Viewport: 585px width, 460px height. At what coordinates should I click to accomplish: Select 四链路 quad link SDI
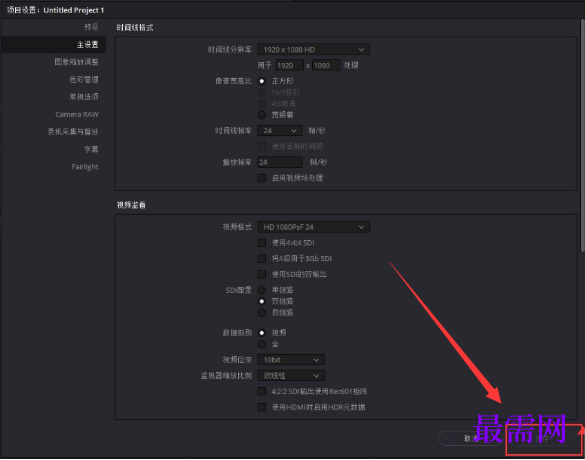262,312
